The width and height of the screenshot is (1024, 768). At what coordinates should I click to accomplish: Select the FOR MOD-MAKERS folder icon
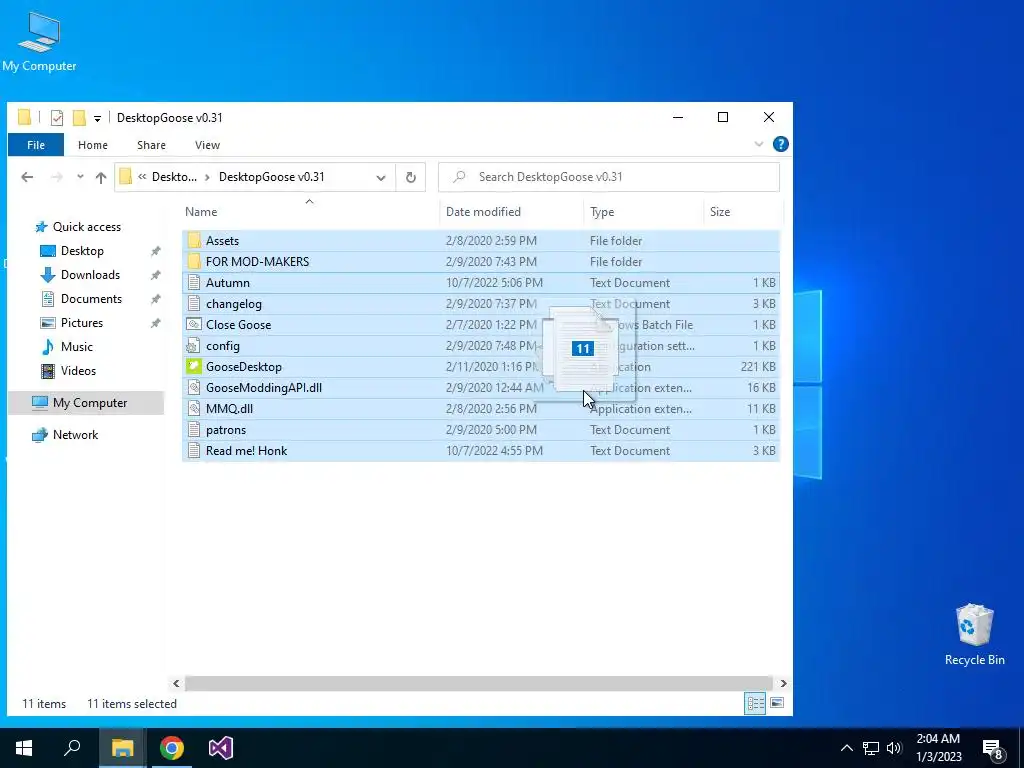tap(193, 261)
